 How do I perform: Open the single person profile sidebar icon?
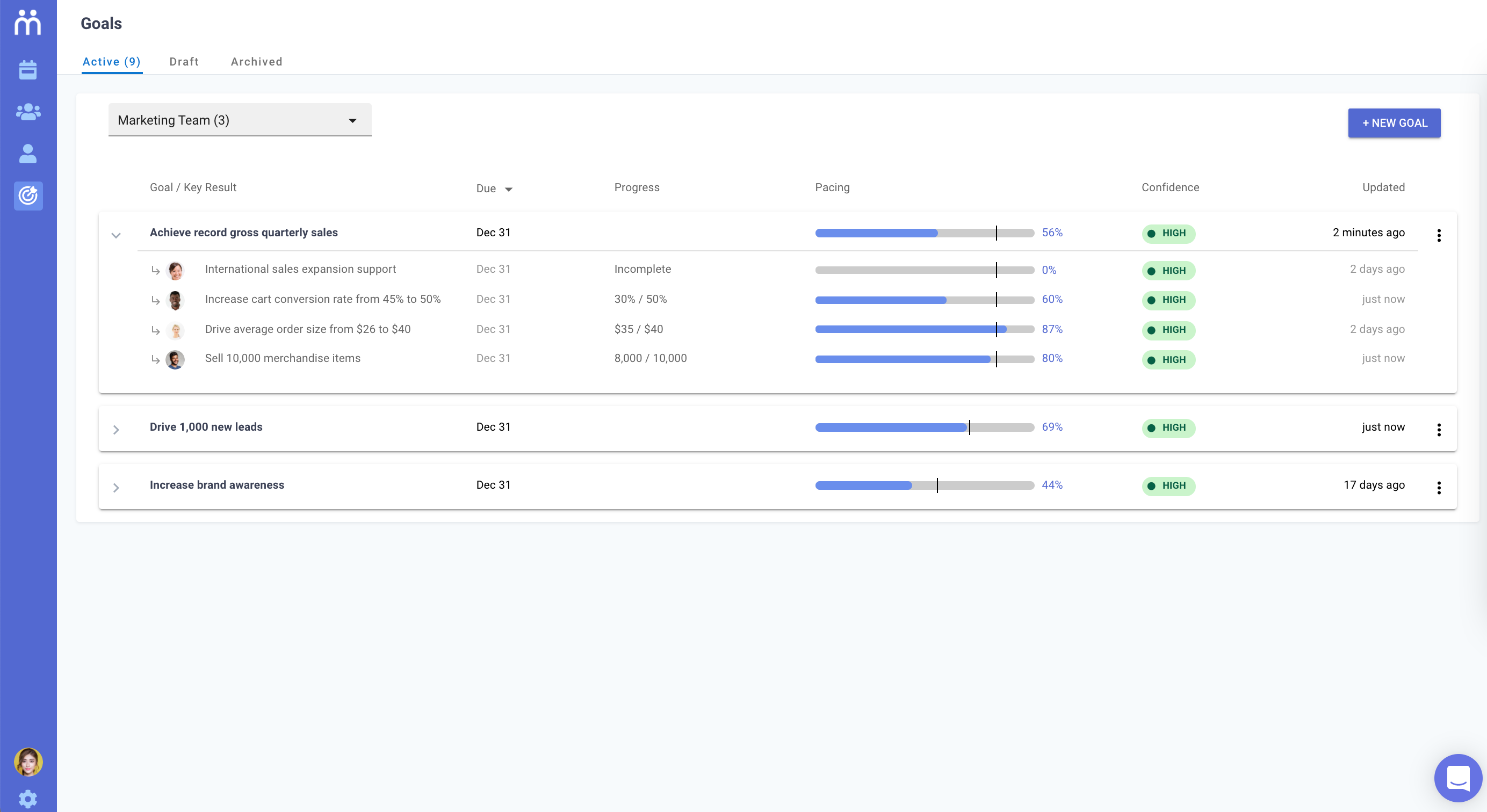[x=28, y=154]
